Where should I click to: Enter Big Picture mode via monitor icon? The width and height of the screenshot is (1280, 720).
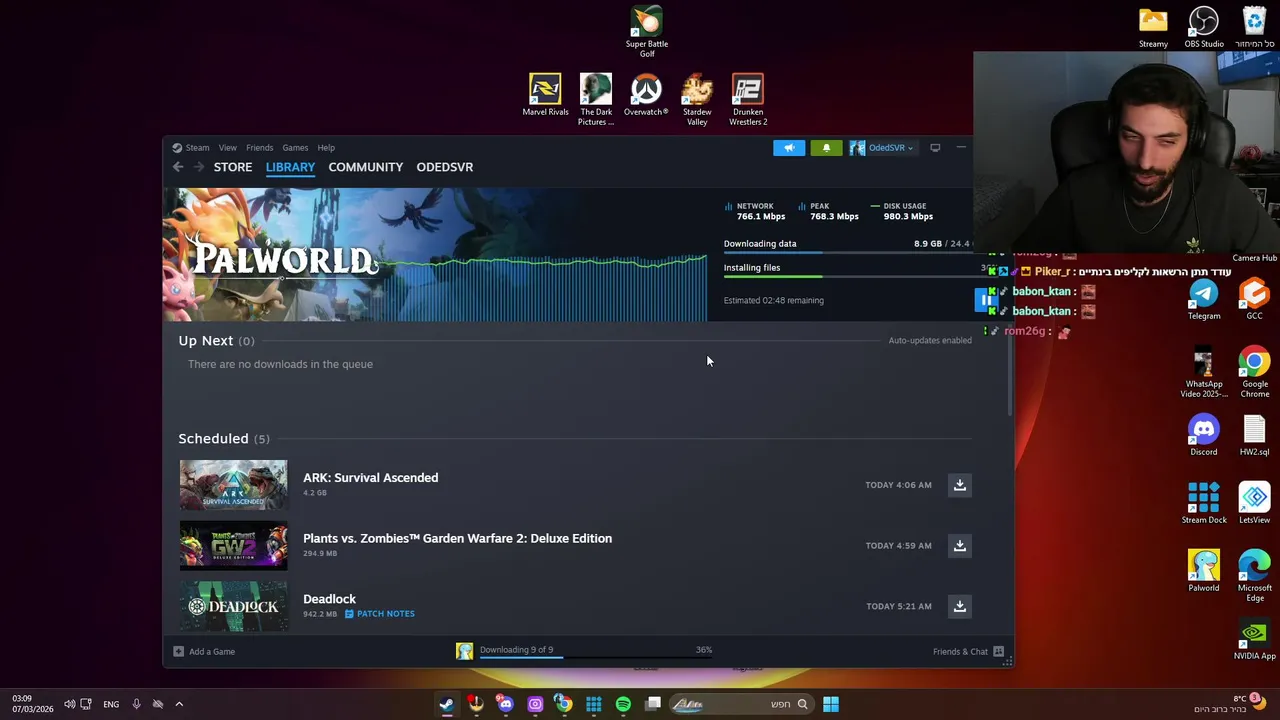pos(935,148)
